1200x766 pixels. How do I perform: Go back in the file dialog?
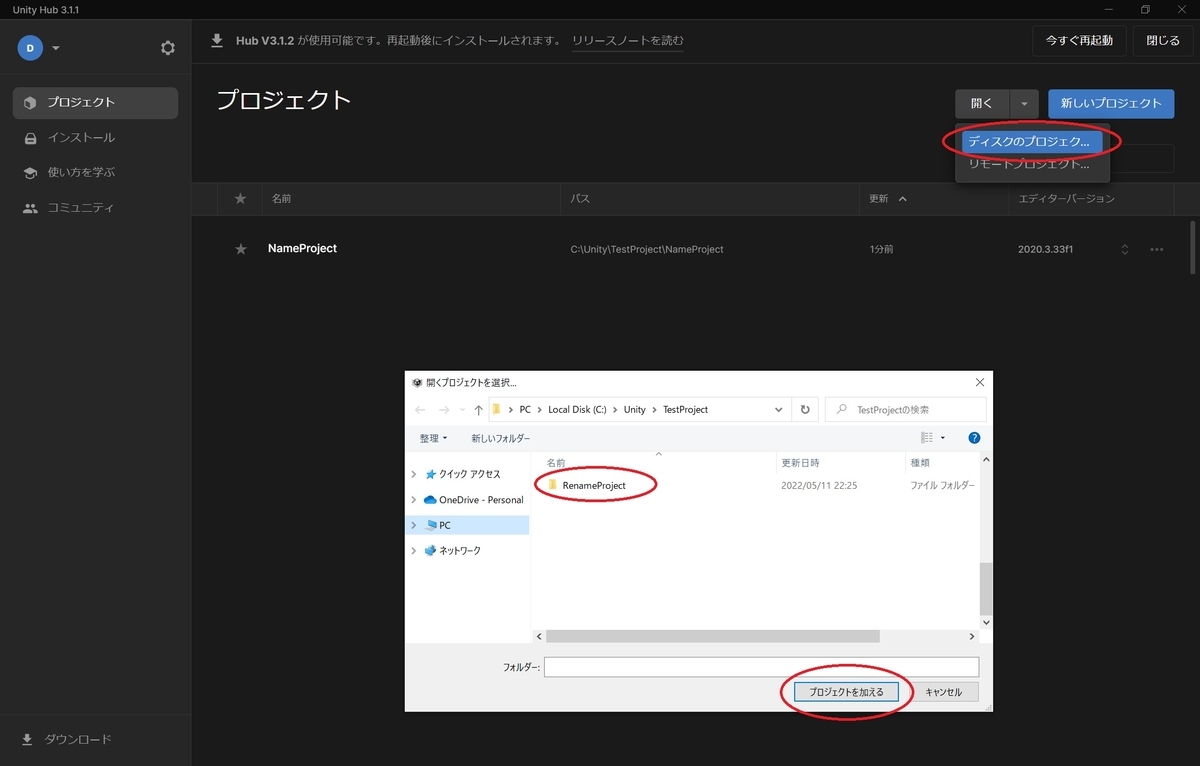point(420,410)
